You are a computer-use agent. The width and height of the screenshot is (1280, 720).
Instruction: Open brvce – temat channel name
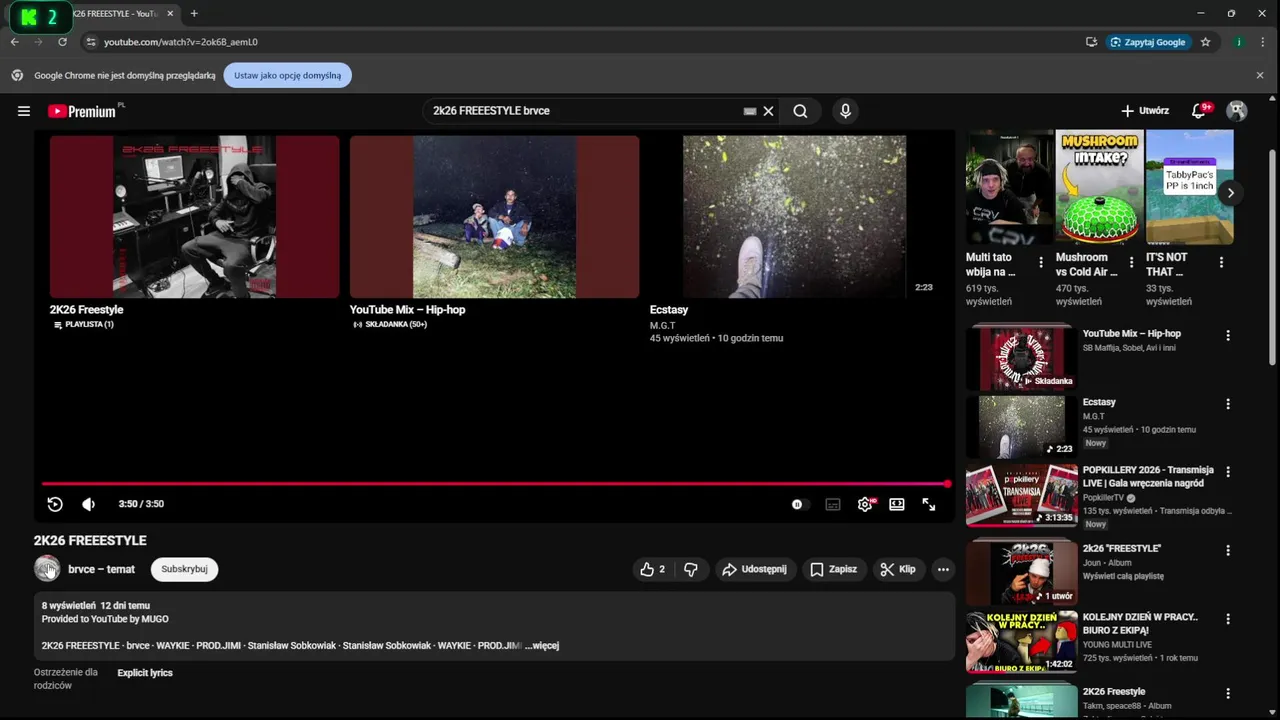tap(101, 569)
